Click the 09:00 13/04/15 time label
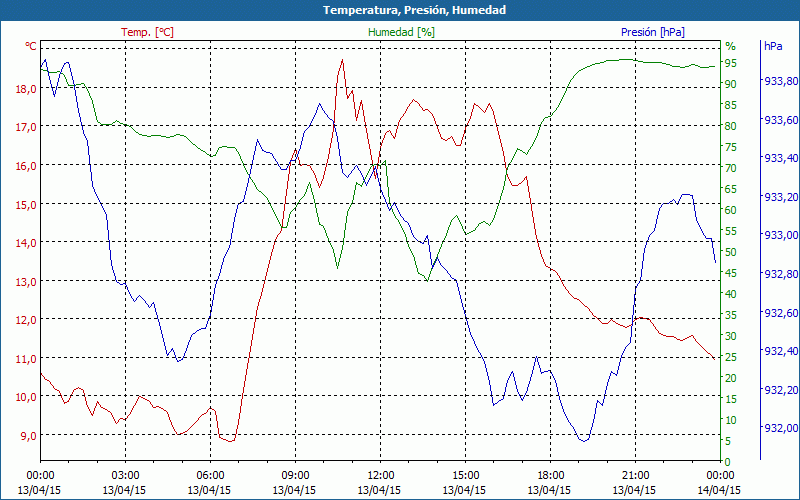 [294, 483]
